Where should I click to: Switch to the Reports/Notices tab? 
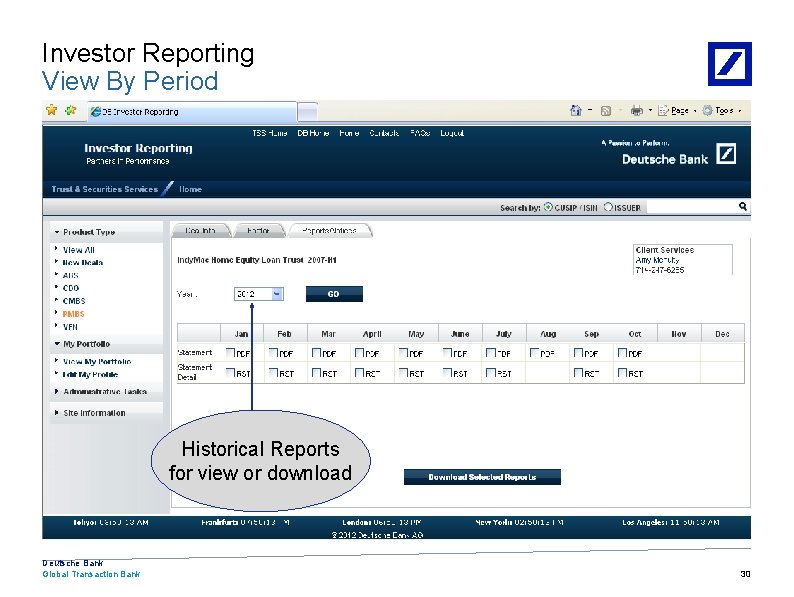pos(330,230)
